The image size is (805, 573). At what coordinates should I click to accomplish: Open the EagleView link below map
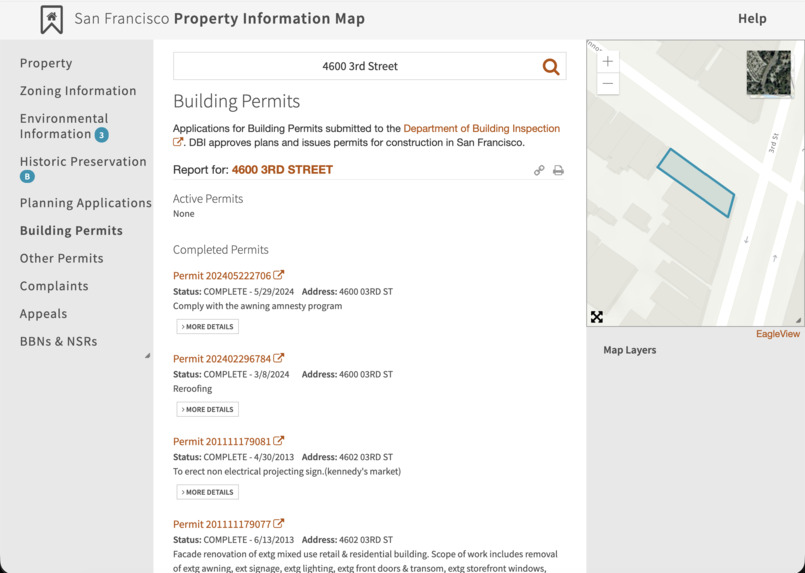click(778, 334)
